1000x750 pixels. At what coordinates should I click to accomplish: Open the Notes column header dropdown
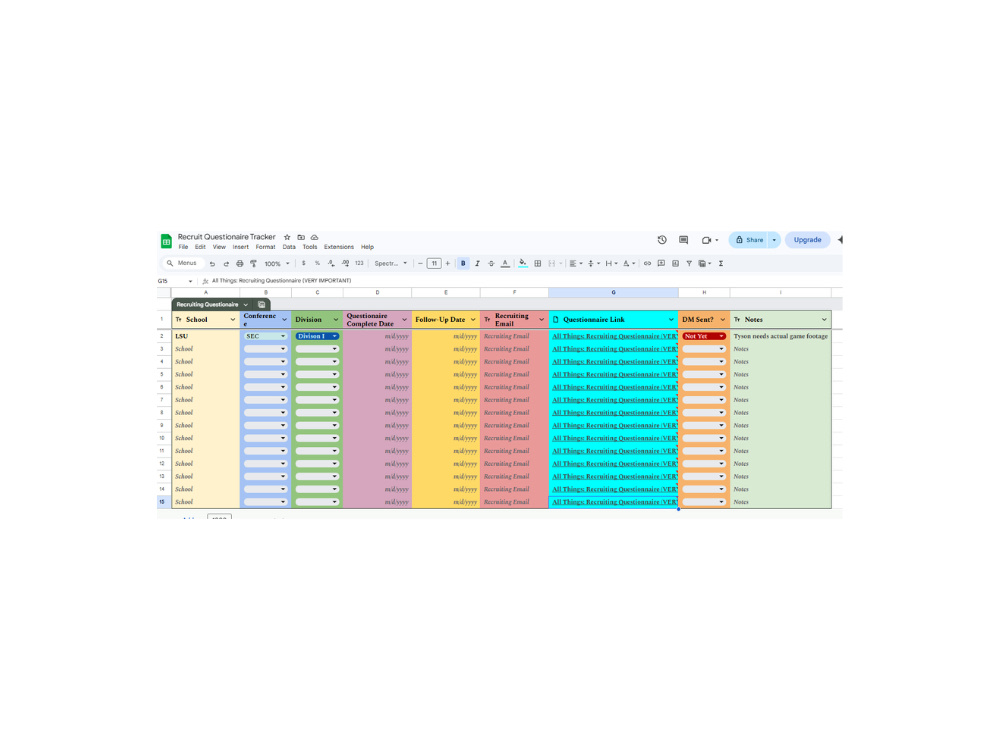point(824,320)
